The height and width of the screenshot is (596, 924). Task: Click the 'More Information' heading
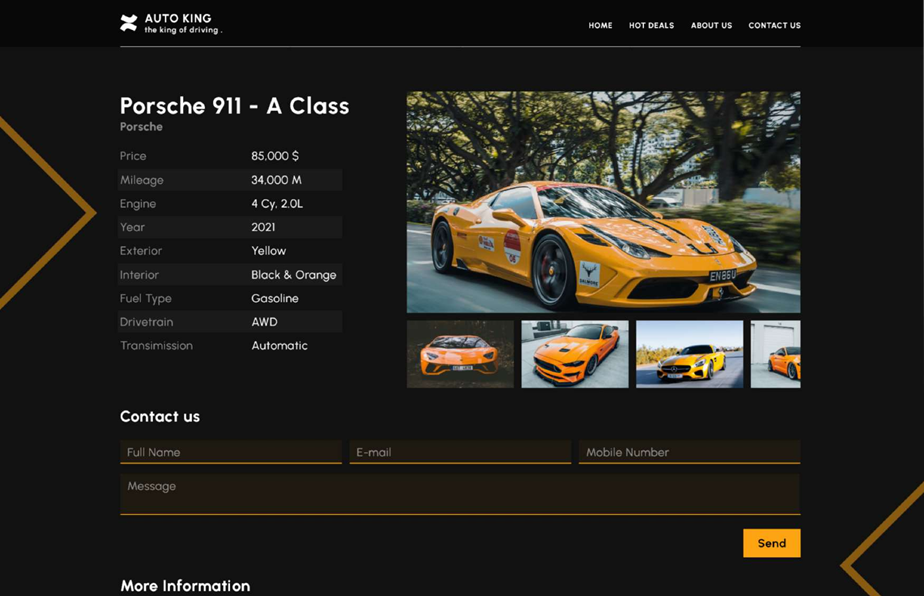(x=185, y=585)
